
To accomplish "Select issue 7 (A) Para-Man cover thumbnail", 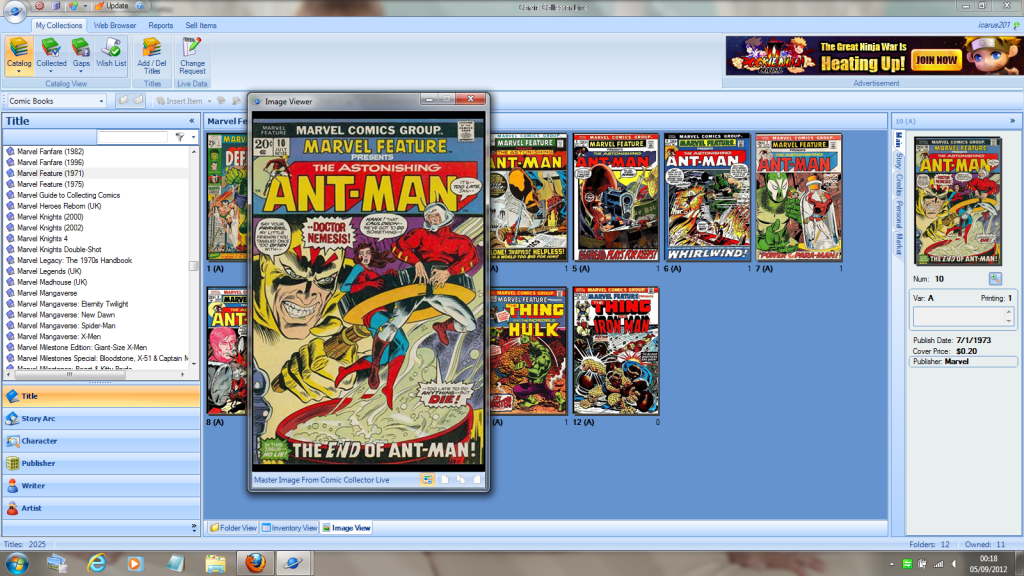I will click(799, 197).
